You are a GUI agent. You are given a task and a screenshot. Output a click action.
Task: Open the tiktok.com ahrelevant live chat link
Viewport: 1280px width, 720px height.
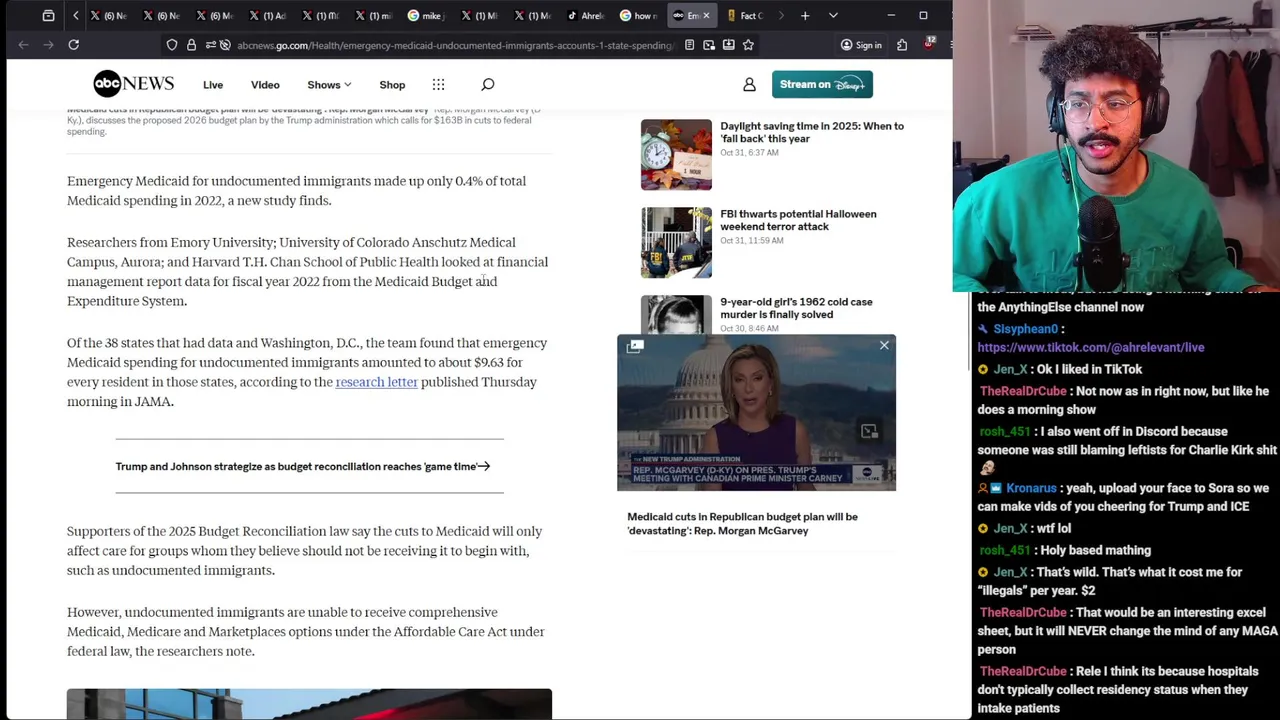pos(1090,347)
